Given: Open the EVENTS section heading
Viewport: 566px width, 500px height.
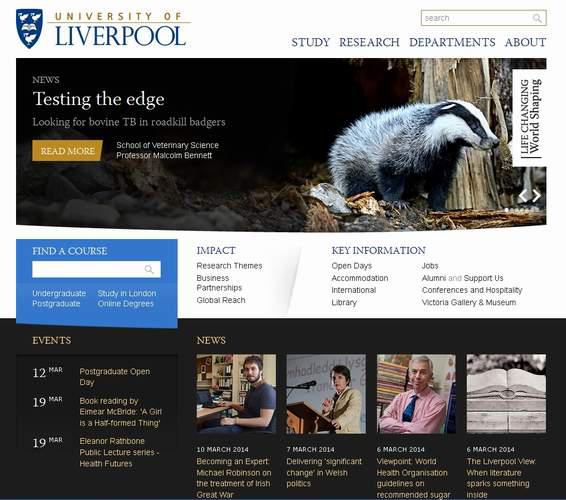Looking at the screenshot, I should click(52, 340).
